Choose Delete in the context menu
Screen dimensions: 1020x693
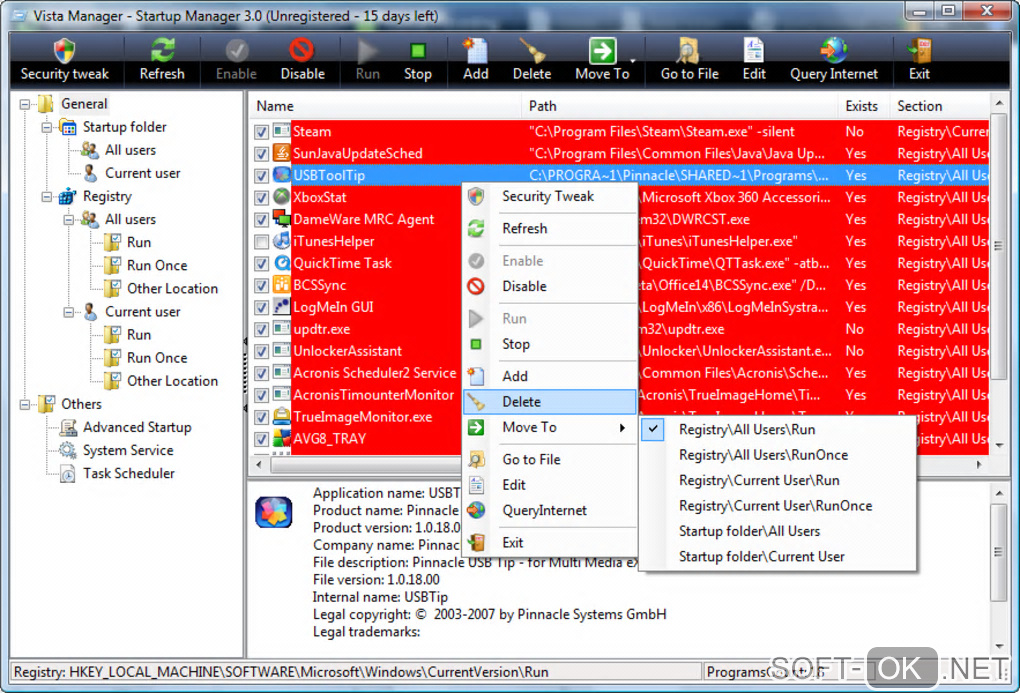click(550, 401)
